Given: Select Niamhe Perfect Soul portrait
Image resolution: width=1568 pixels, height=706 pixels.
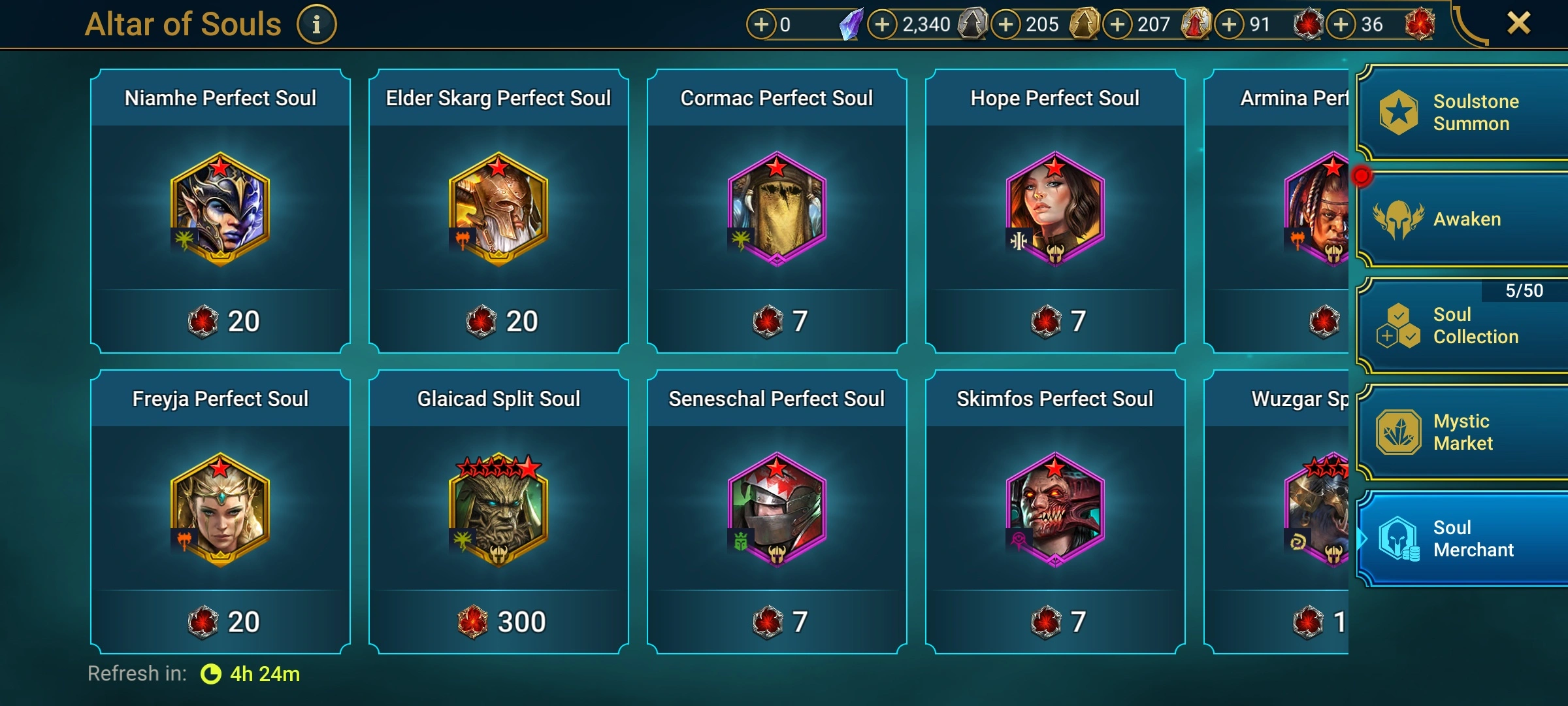Looking at the screenshot, I should (x=220, y=209).
